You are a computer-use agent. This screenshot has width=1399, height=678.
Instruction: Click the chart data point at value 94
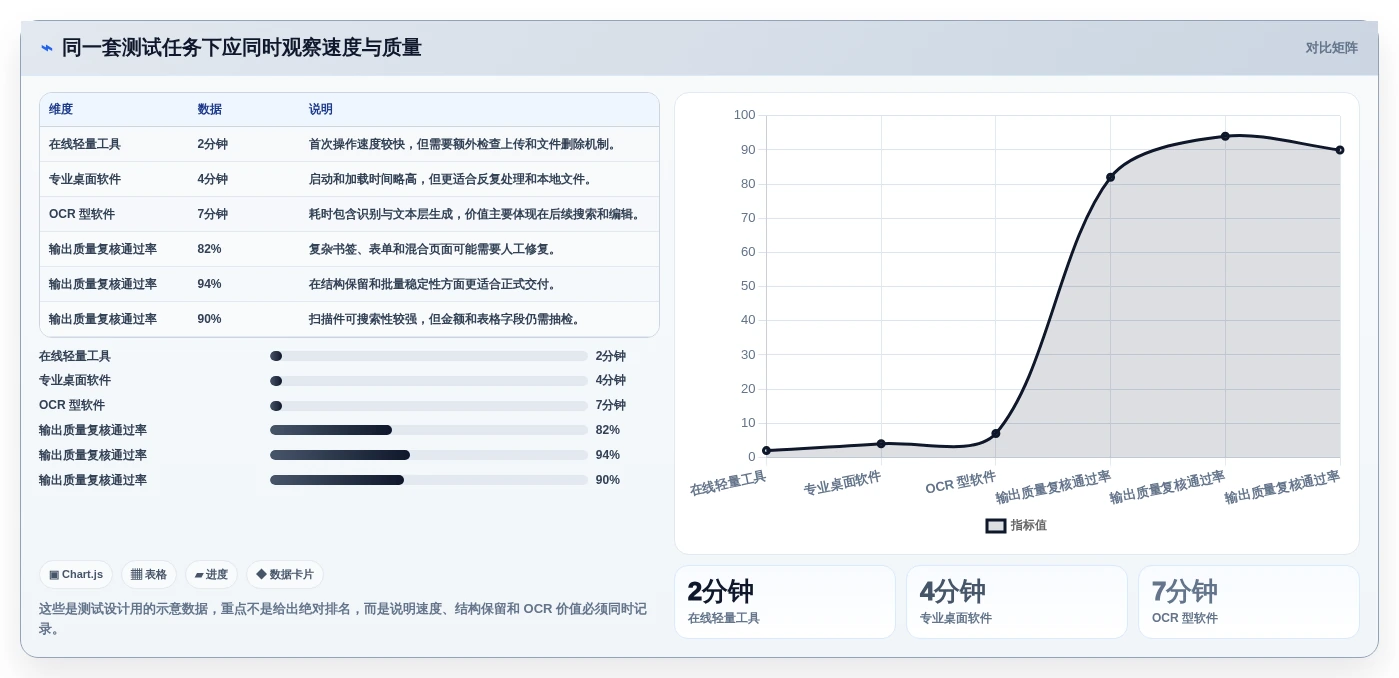[1225, 136]
